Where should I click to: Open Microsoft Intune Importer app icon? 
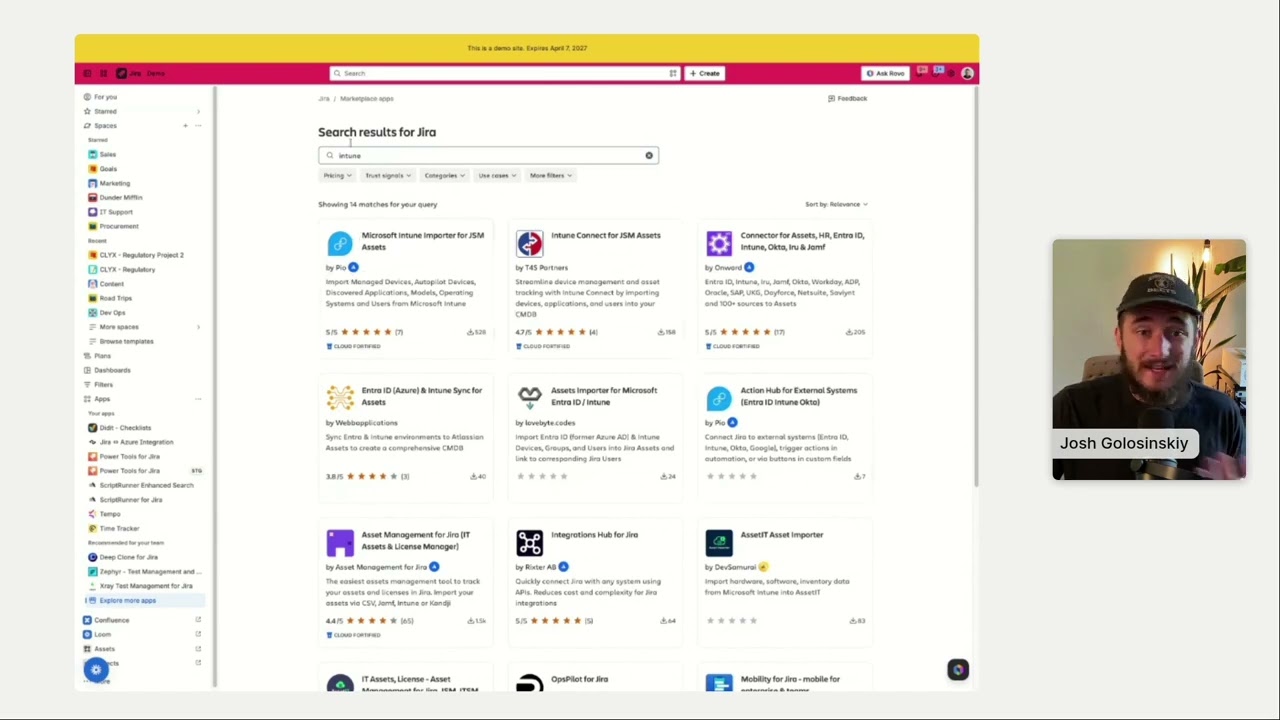(340, 243)
